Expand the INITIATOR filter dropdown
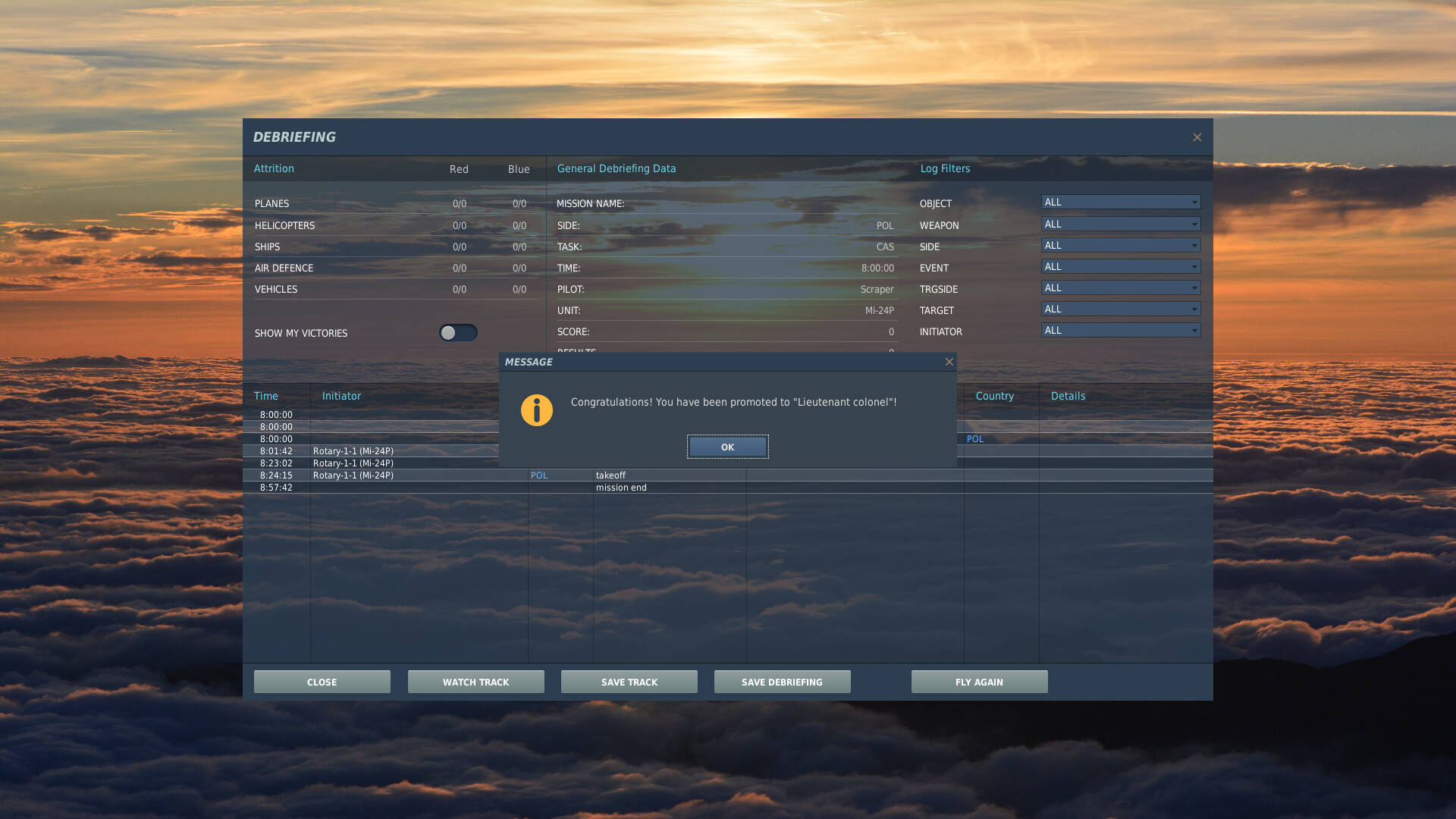1456x819 pixels. point(1120,331)
